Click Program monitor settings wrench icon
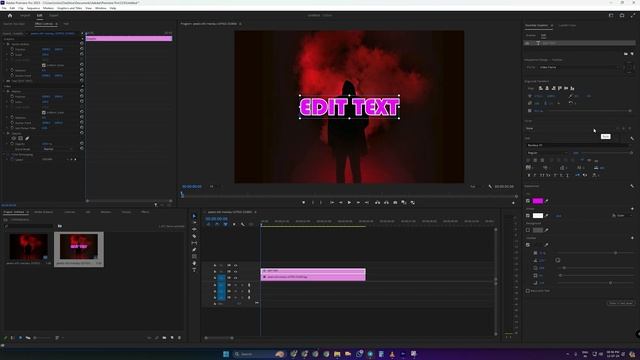640x360 pixels. tap(490, 187)
